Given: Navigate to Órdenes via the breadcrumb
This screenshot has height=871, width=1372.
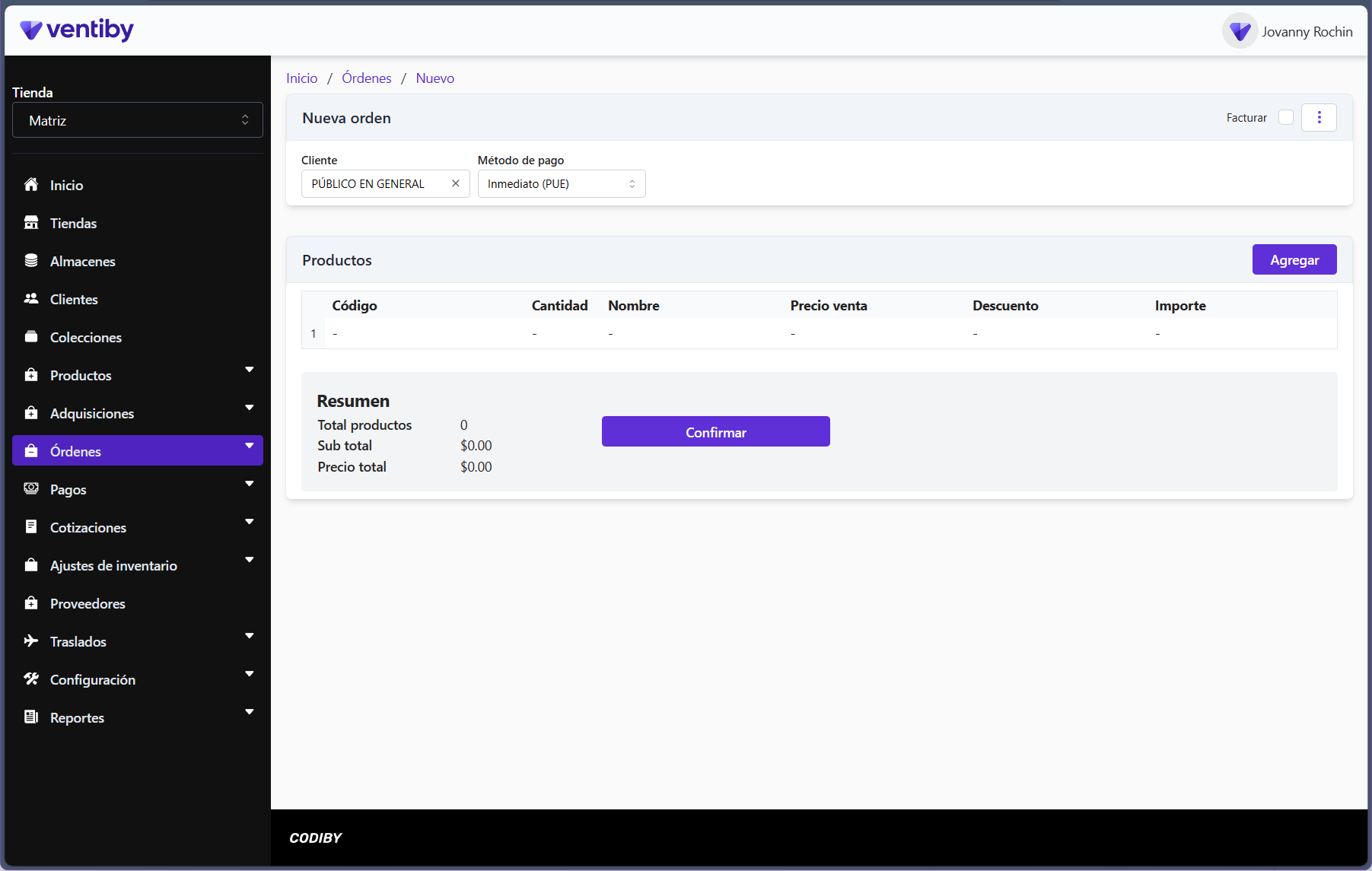Looking at the screenshot, I should point(366,78).
